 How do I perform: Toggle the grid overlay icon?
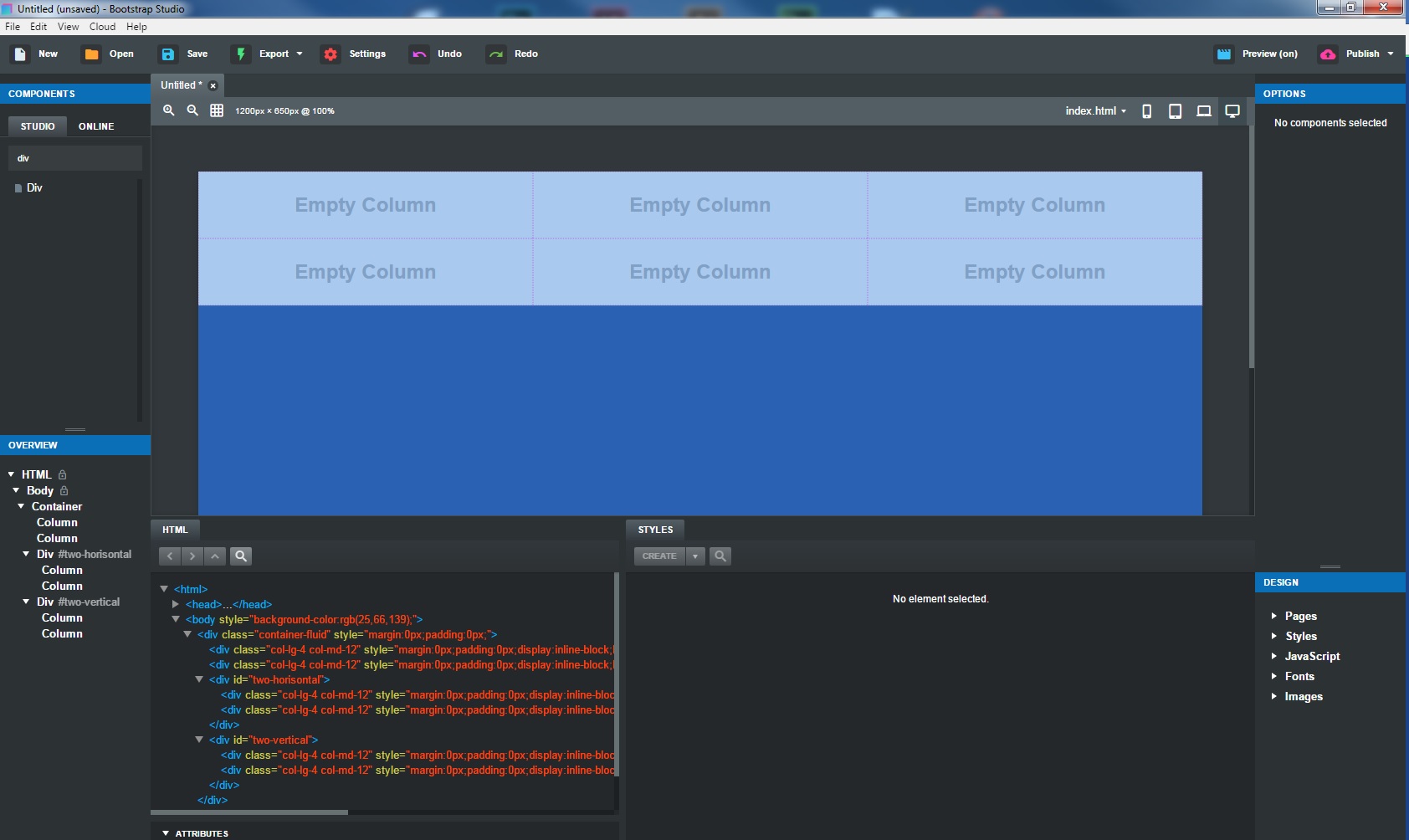[x=217, y=110]
